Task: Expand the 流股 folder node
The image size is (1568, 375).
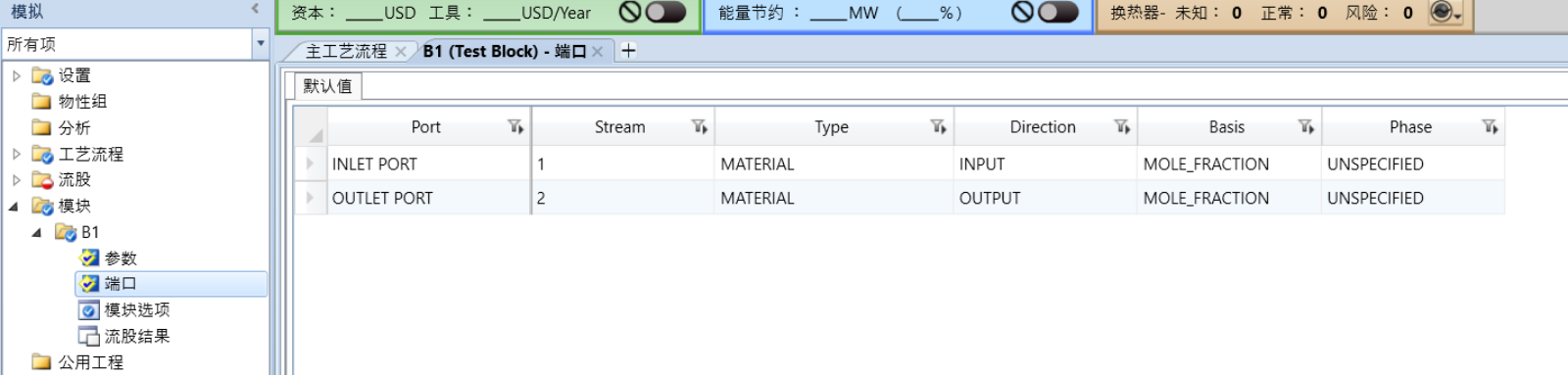Action: coord(16,180)
